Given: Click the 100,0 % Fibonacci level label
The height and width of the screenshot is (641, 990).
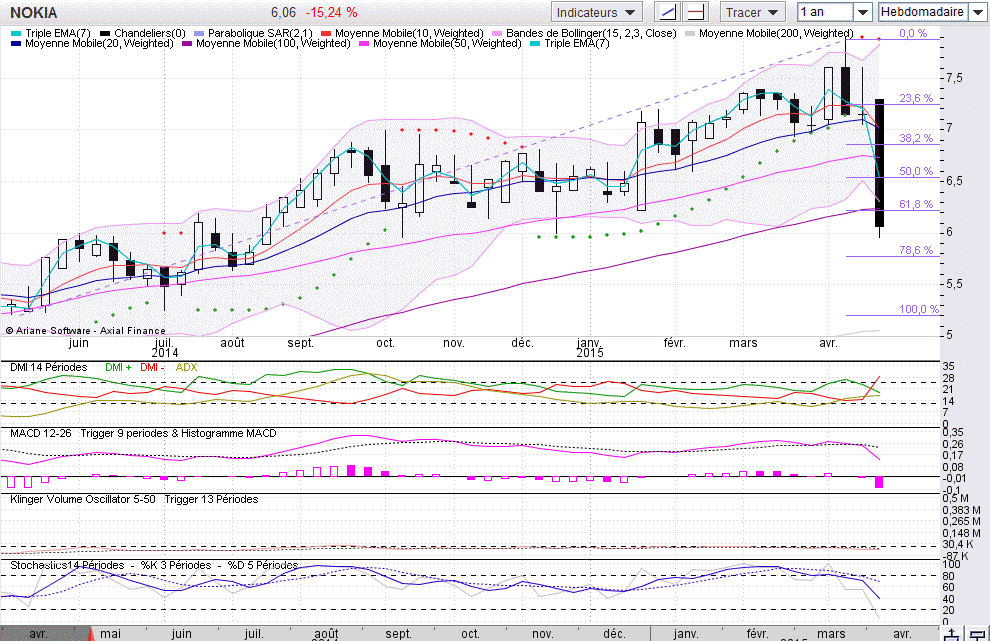Looking at the screenshot, I should 919,309.
